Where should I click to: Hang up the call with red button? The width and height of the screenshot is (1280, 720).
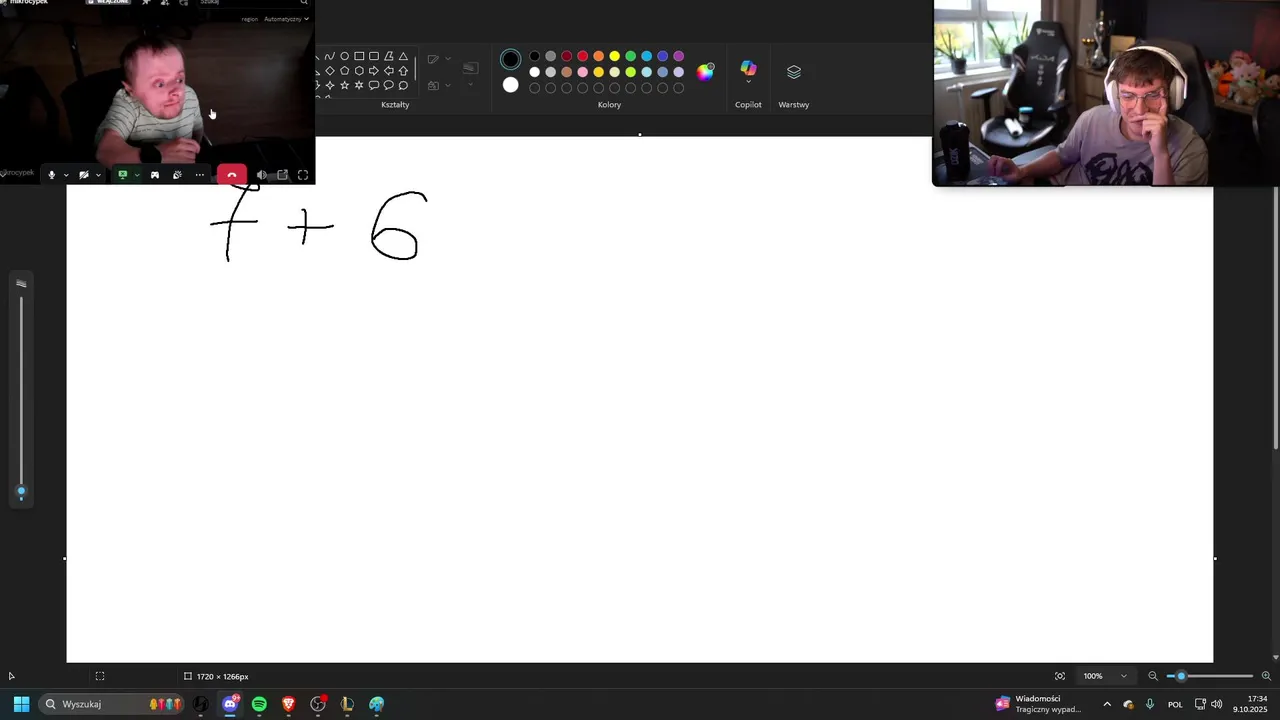pyautogui.click(x=232, y=174)
